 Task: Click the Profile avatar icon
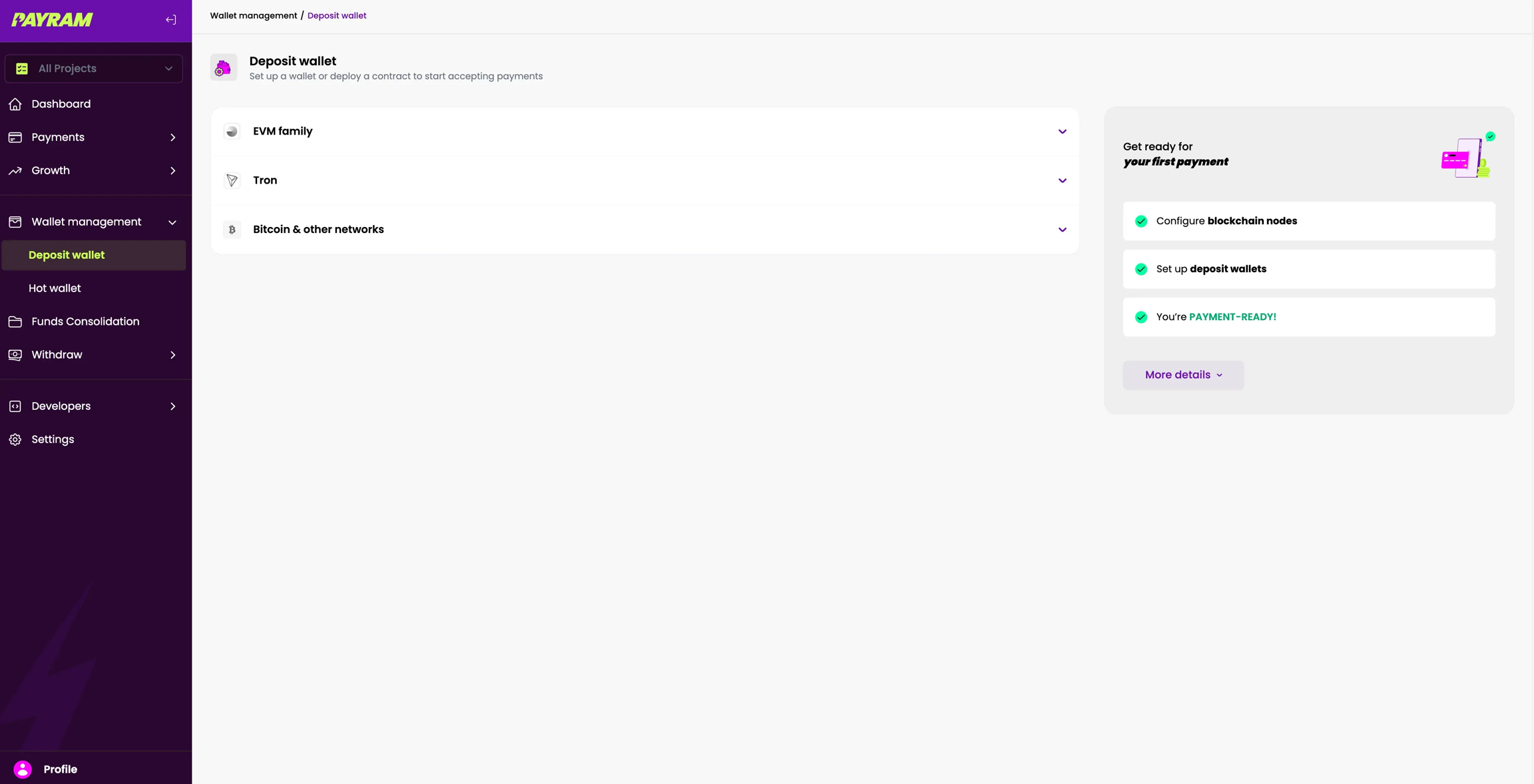tap(23, 769)
